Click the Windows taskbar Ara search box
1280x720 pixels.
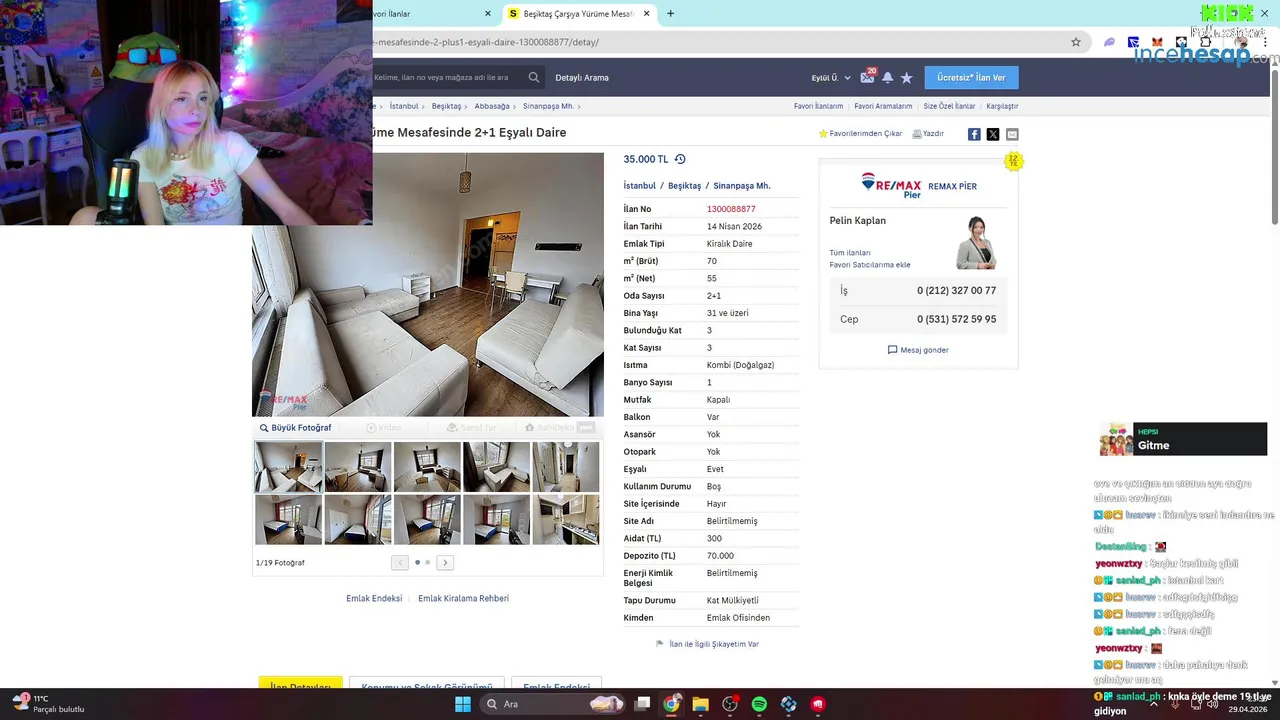tap(552, 704)
